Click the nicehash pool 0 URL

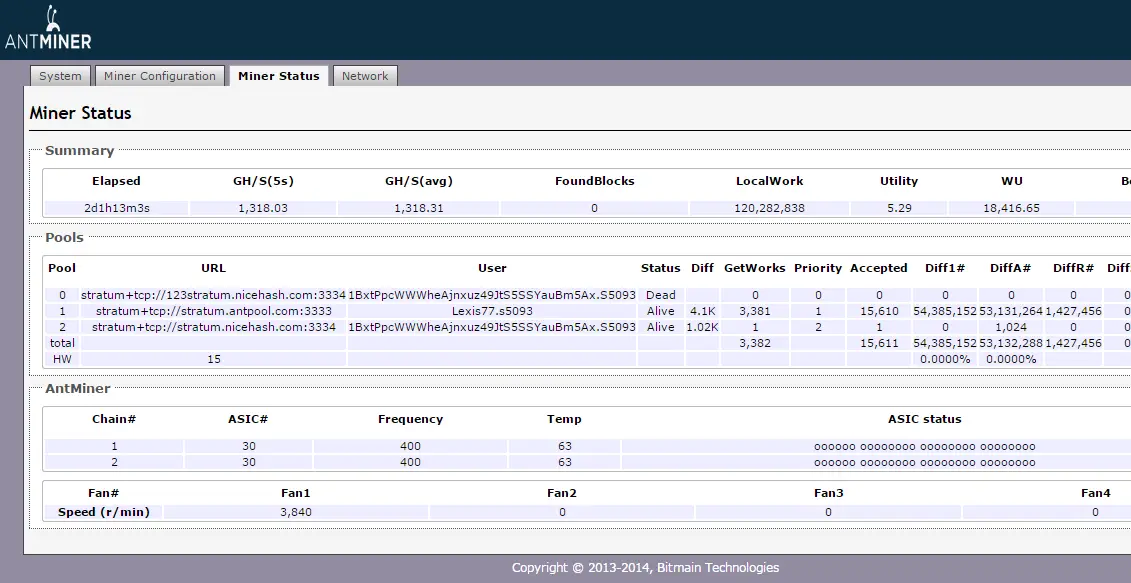pyautogui.click(x=213, y=295)
